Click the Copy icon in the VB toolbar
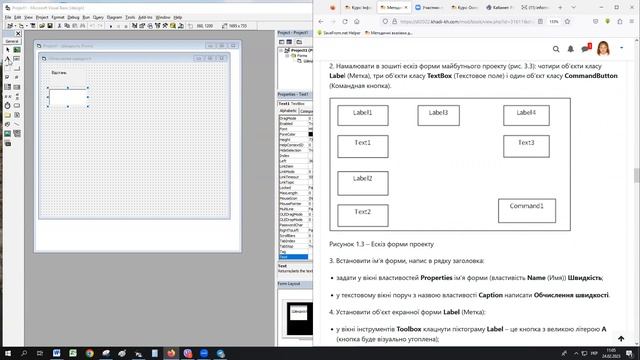The height and width of the screenshot is (360, 640). (67, 26)
